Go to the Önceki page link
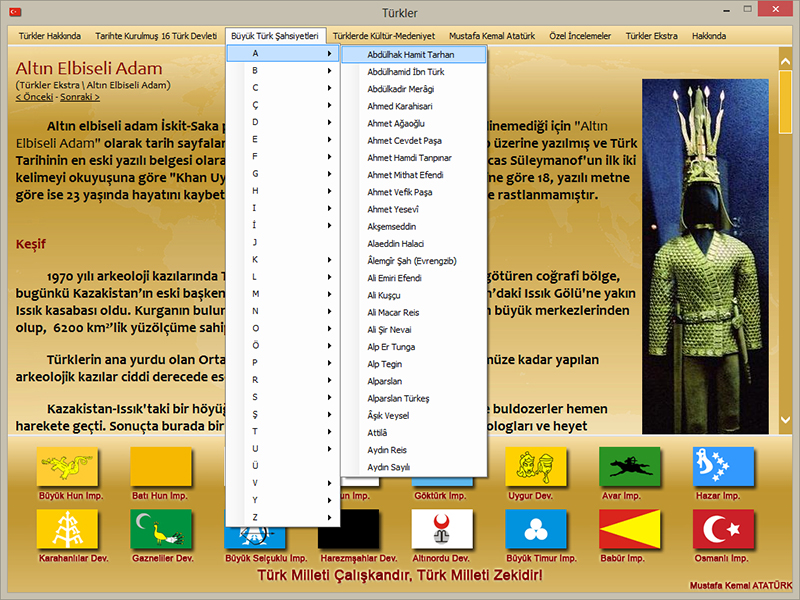This screenshot has width=800, height=600. click(x=34, y=97)
